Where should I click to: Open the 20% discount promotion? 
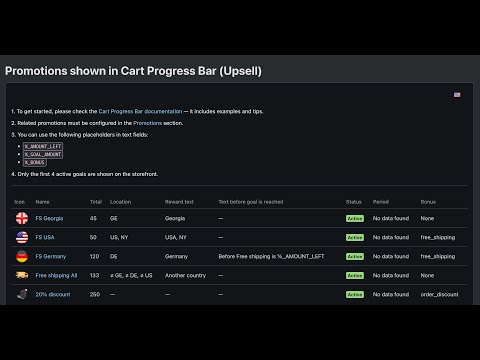53,294
